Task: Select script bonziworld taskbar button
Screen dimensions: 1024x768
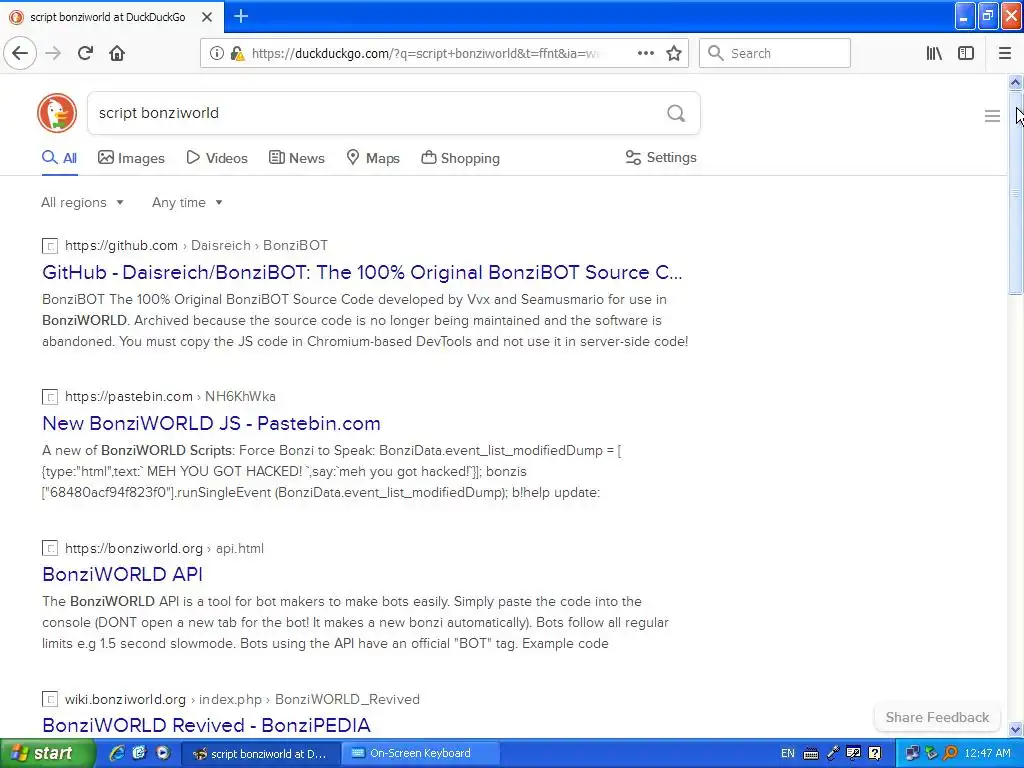Action: [x=261, y=754]
